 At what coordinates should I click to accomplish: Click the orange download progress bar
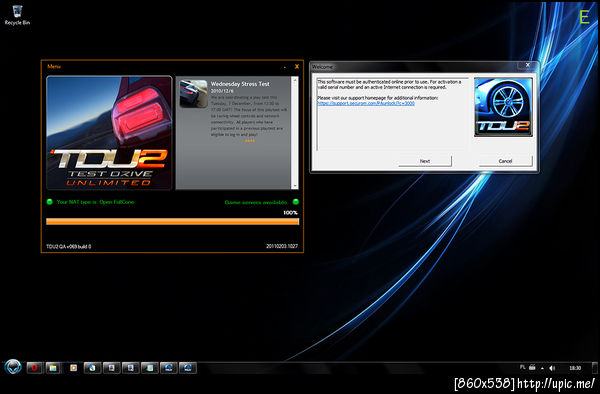172,221
